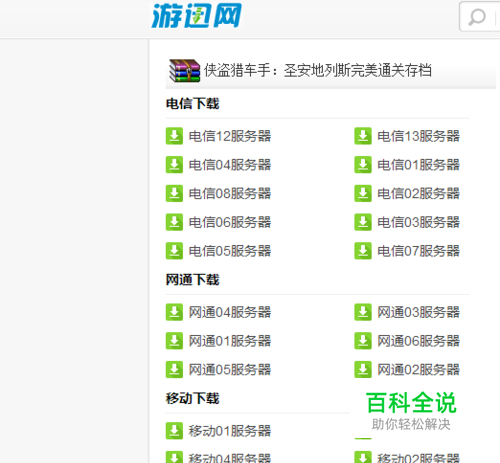Click the 电信下载 section heading
This screenshot has height=463, width=500.
(193, 104)
